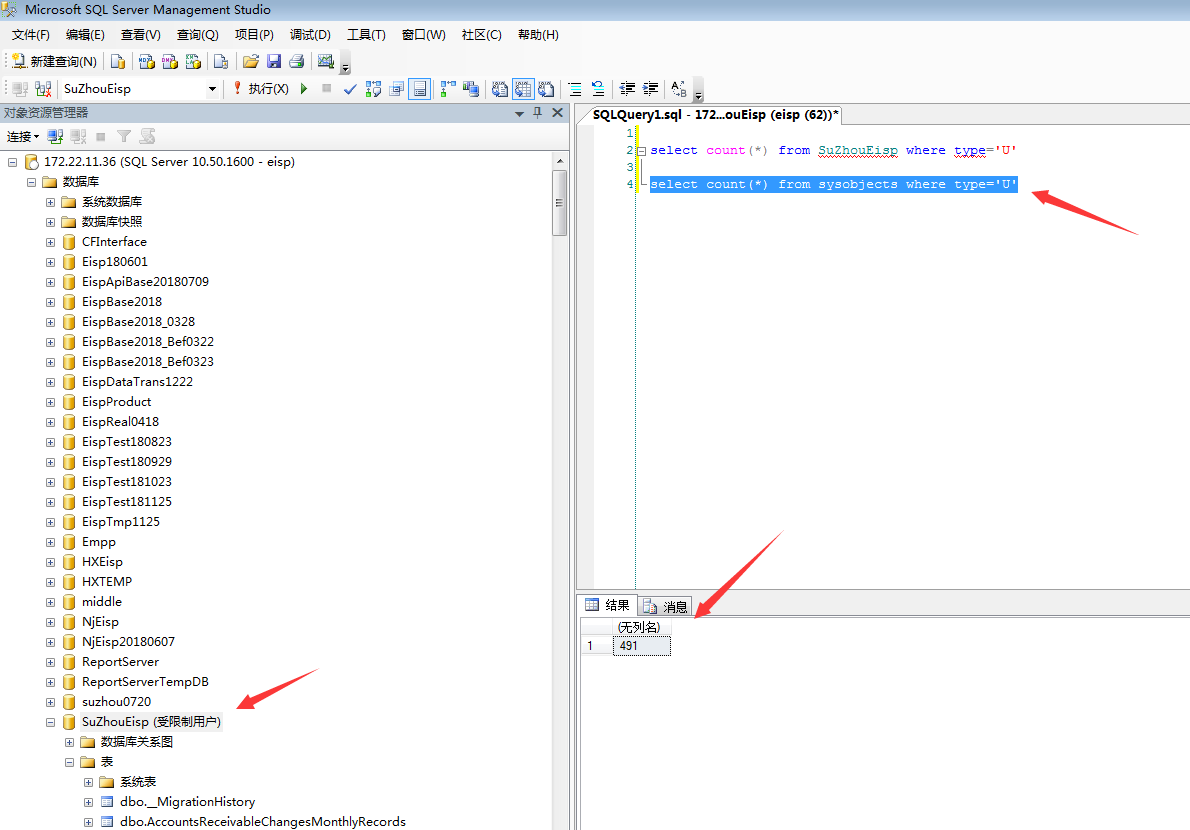
Task: Toggle Include Actual Execution Plan
Action: tap(449, 89)
